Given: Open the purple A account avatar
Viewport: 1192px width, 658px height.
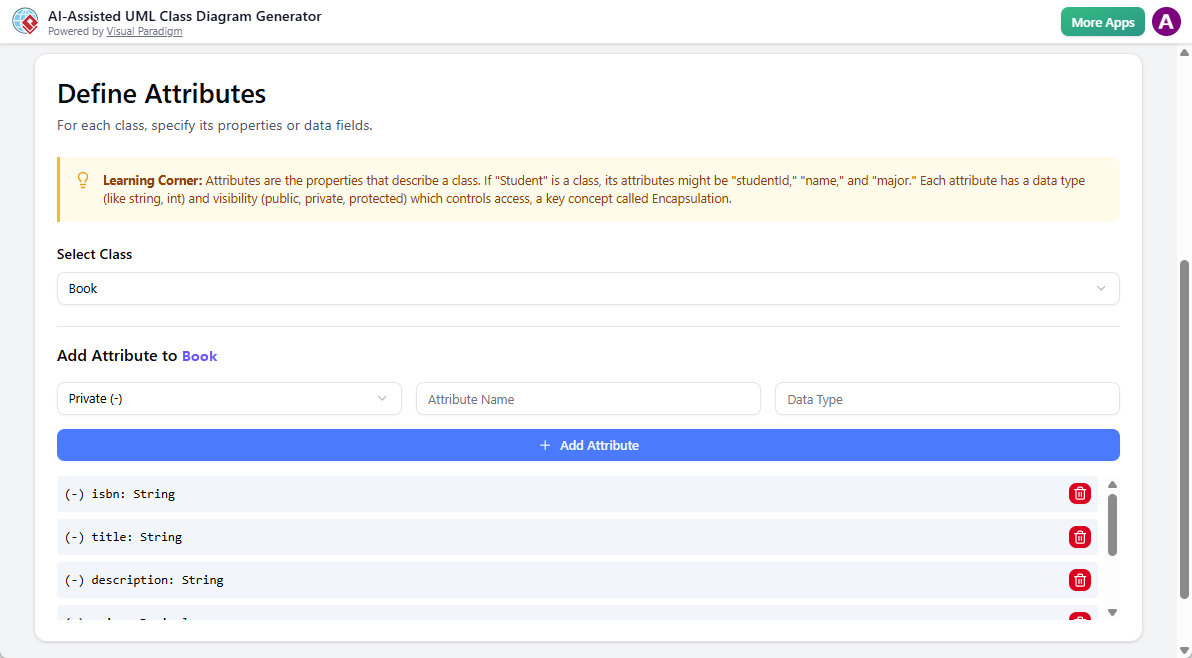Looking at the screenshot, I should [x=1166, y=21].
